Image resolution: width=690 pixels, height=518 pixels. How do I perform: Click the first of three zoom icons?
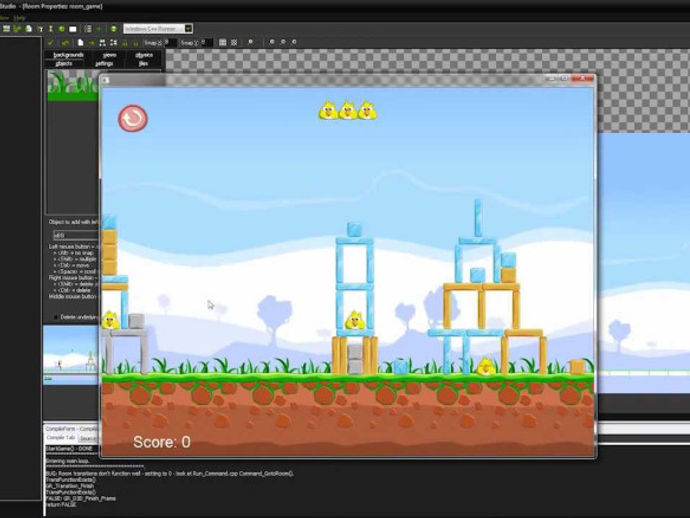tap(272, 42)
